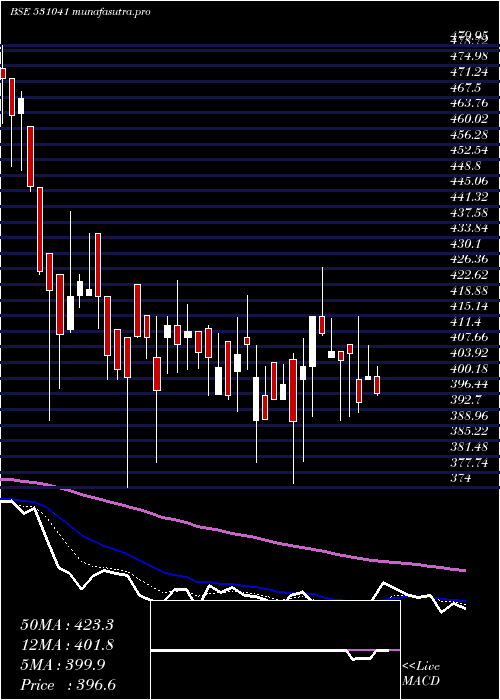Click the 388.96 price axis label
500x700 pixels.
(x=469, y=414)
